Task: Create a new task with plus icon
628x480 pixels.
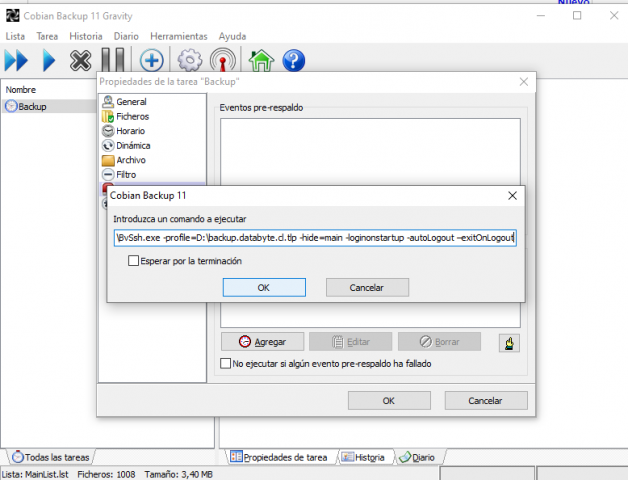Action: click(x=151, y=61)
